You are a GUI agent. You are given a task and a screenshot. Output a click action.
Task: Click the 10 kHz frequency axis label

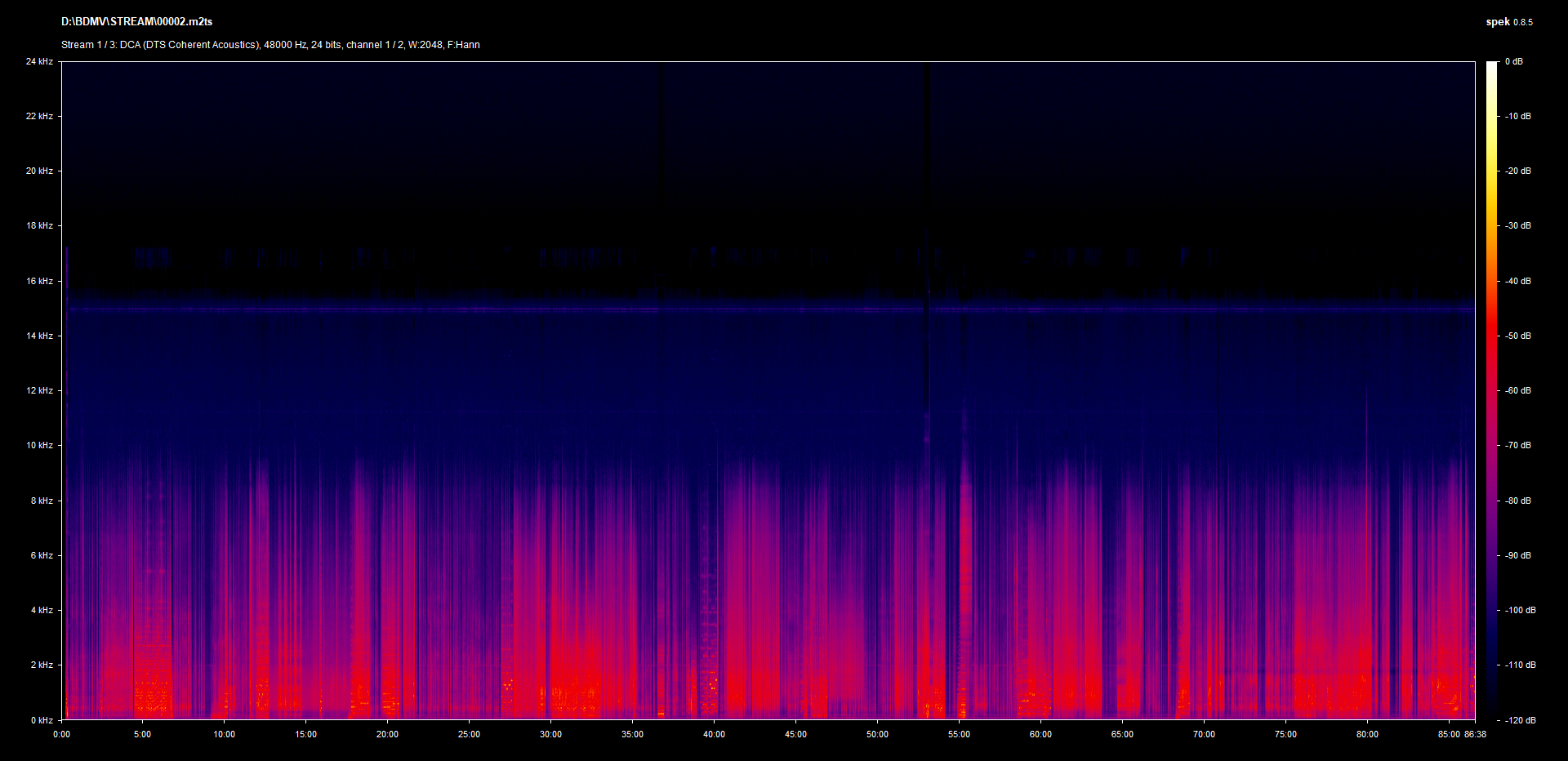pos(39,445)
